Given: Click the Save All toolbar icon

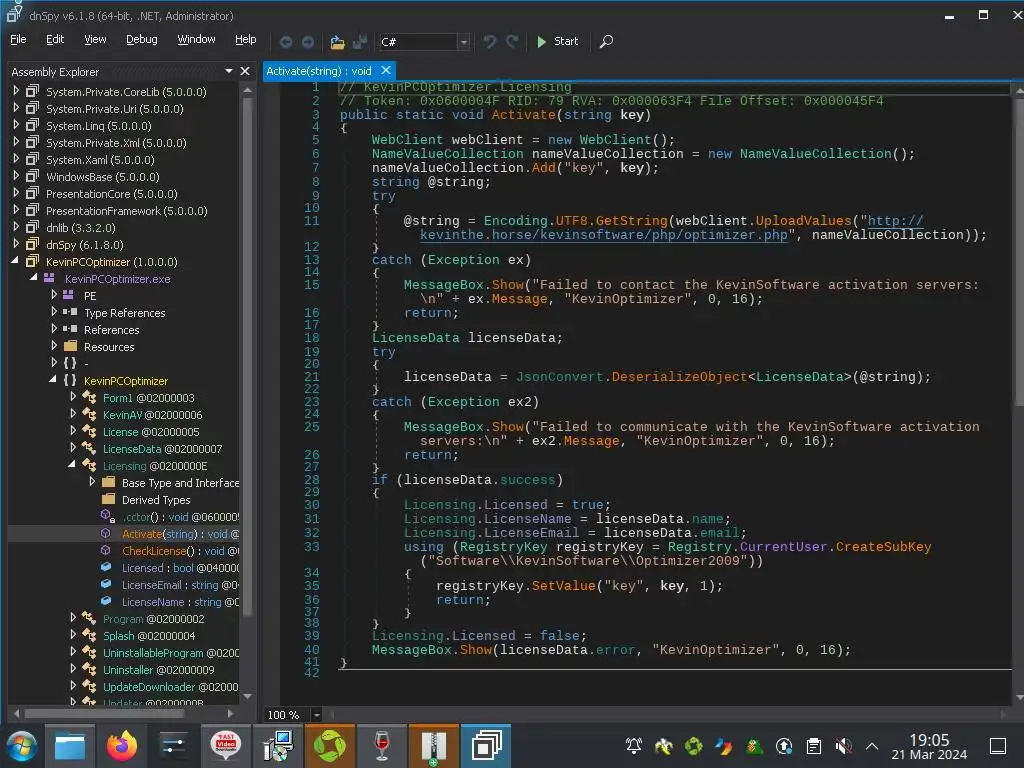Looking at the screenshot, I should pos(359,42).
